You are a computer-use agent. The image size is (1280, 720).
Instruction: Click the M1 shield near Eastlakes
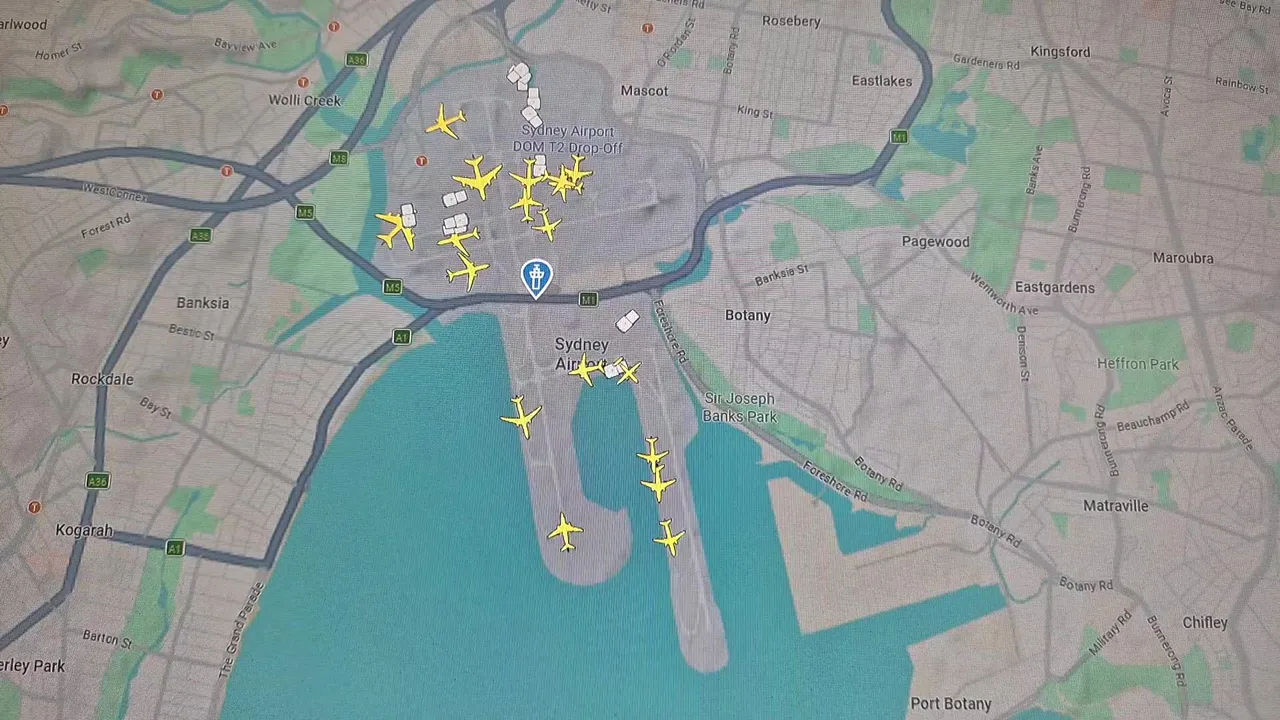click(x=899, y=136)
